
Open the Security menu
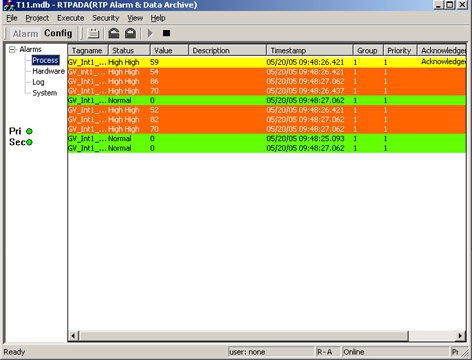pos(105,18)
